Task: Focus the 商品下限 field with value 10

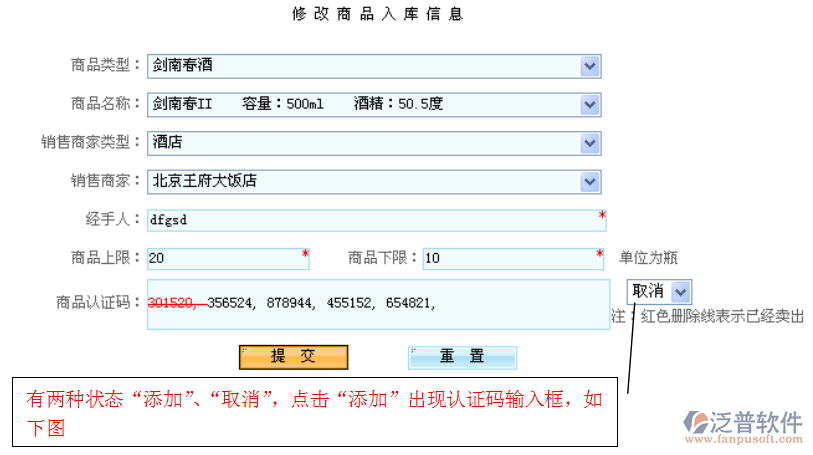Action: [513, 259]
